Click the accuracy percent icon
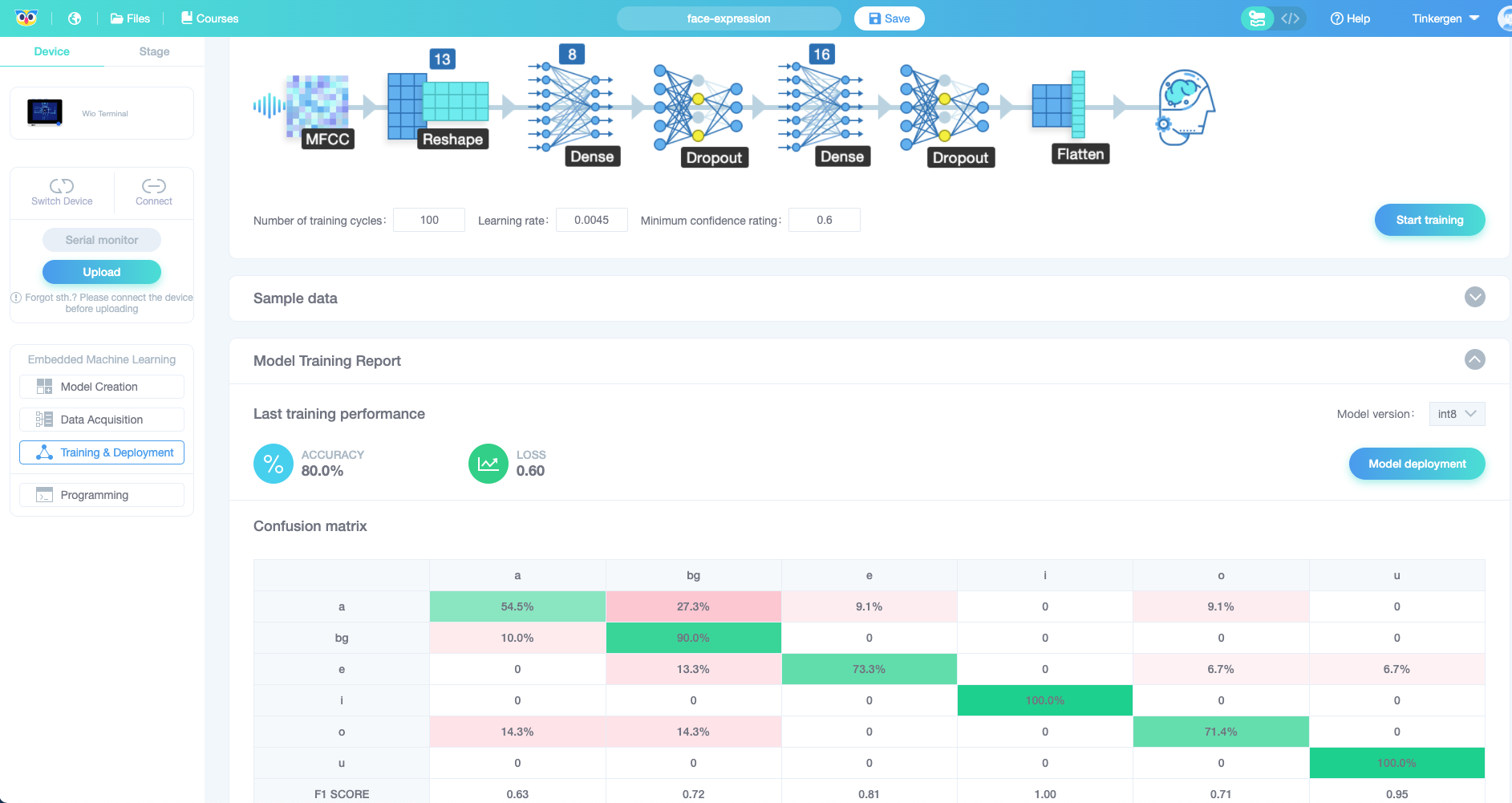 point(274,464)
